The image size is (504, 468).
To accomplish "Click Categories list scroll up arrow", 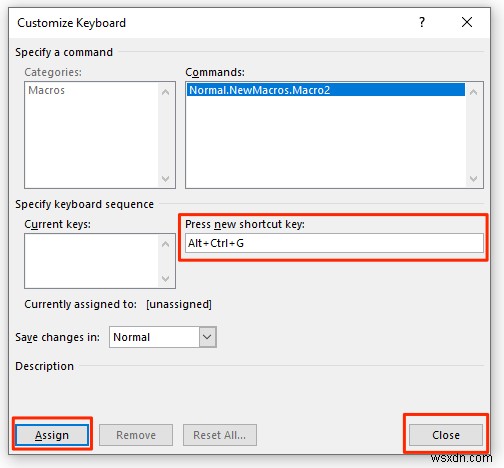I will click(x=165, y=92).
